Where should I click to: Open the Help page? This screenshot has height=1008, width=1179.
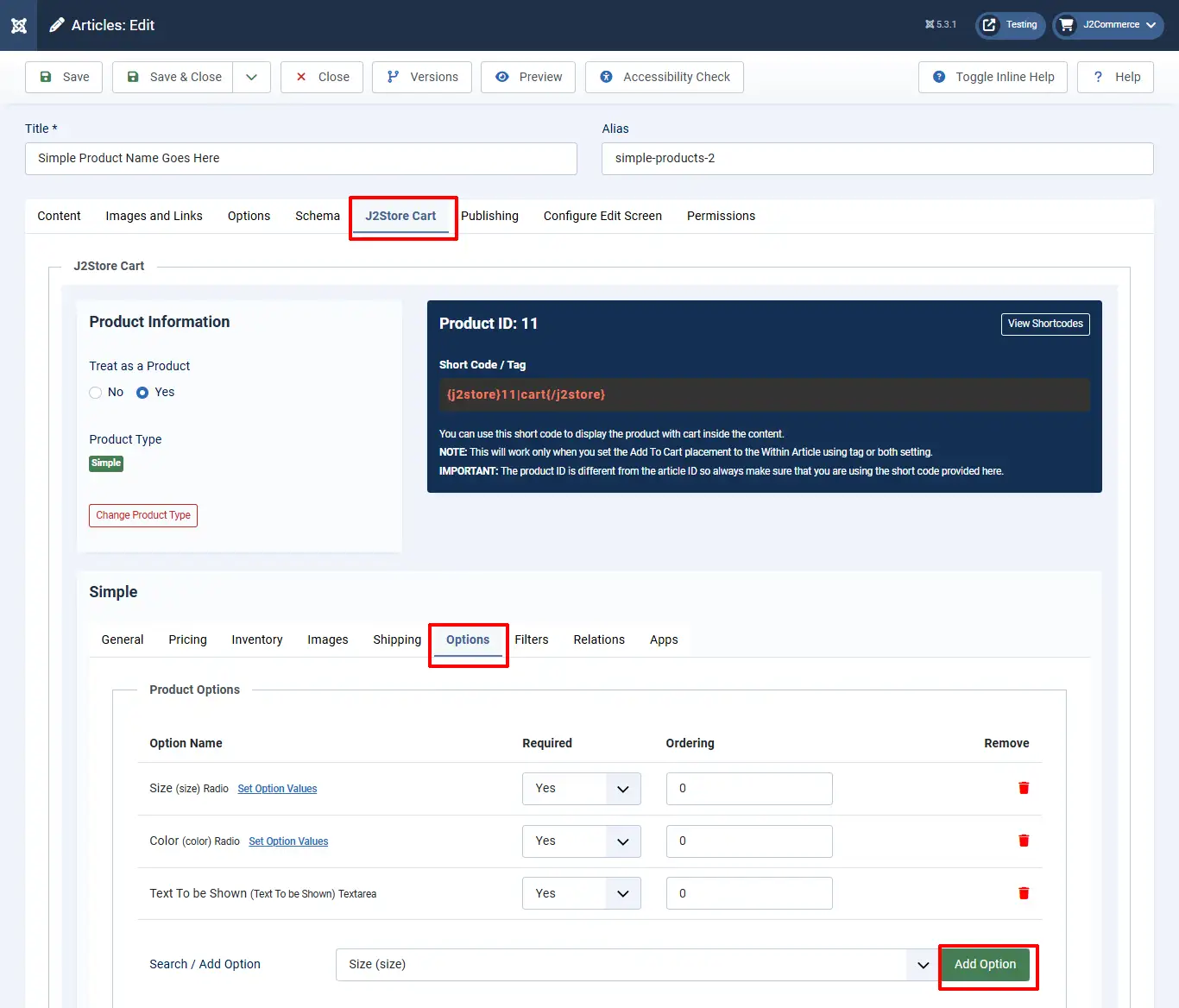pyautogui.click(x=1115, y=77)
